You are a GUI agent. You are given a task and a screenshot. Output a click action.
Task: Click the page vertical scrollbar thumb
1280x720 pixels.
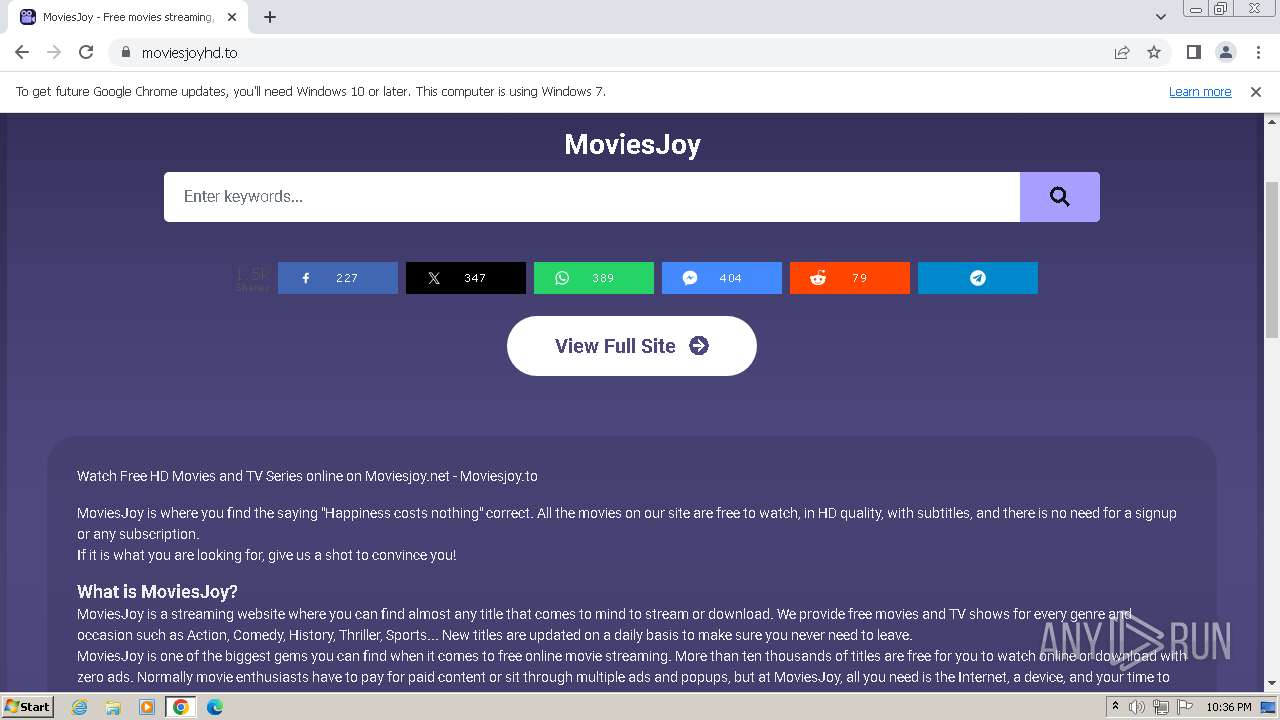(1272, 260)
